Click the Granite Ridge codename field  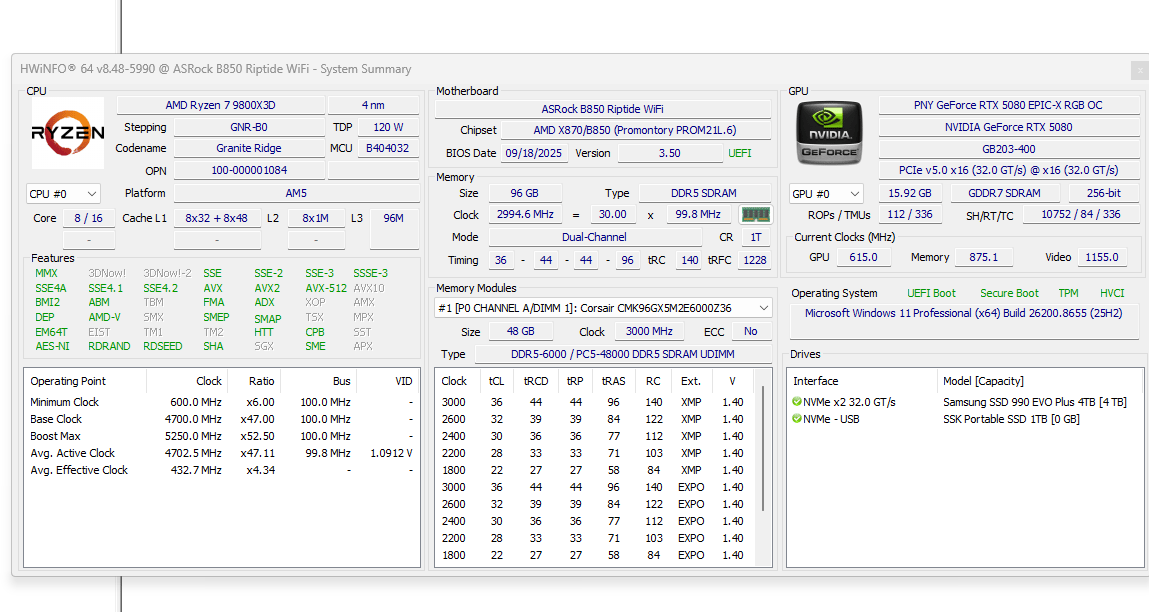pyautogui.click(x=249, y=148)
